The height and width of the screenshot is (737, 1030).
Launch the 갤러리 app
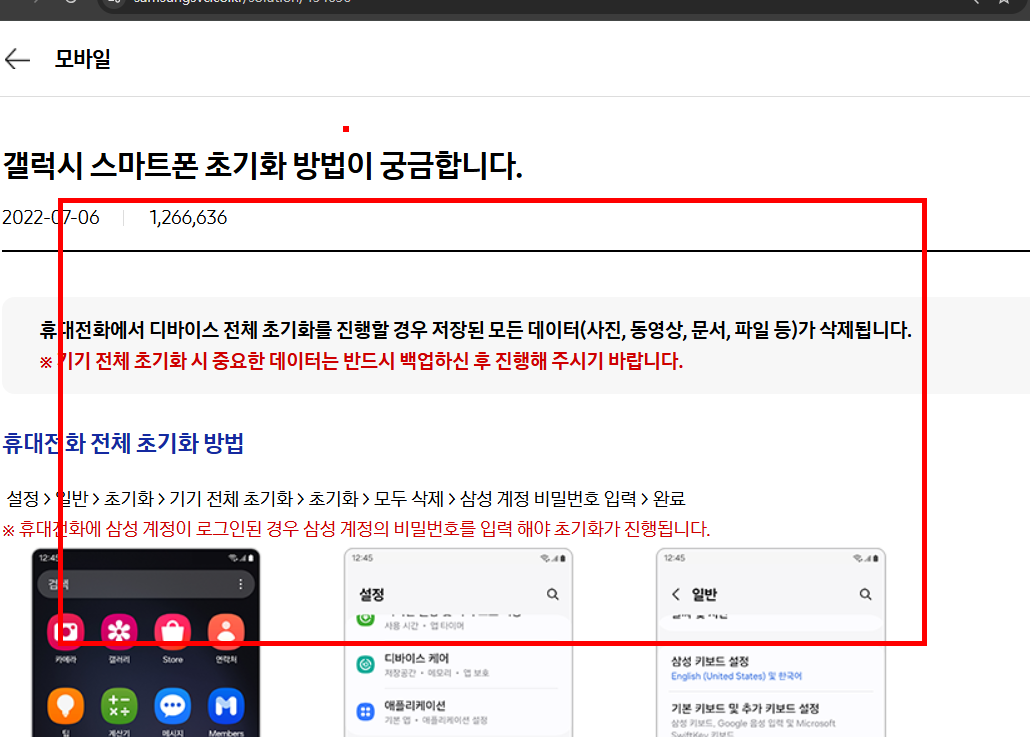click(119, 630)
